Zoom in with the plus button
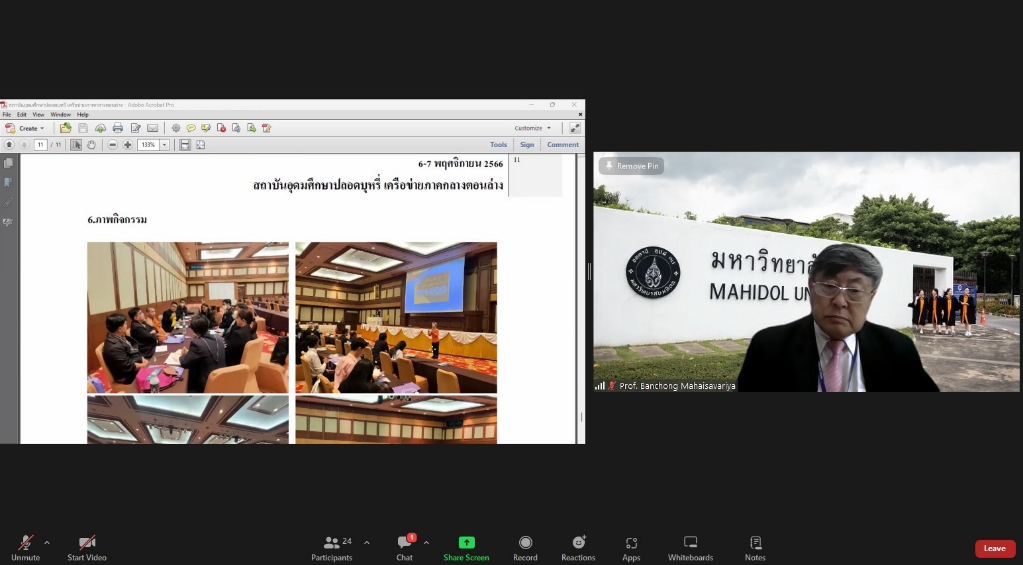Image resolution: width=1023 pixels, height=565 pixels. [128, 145]
